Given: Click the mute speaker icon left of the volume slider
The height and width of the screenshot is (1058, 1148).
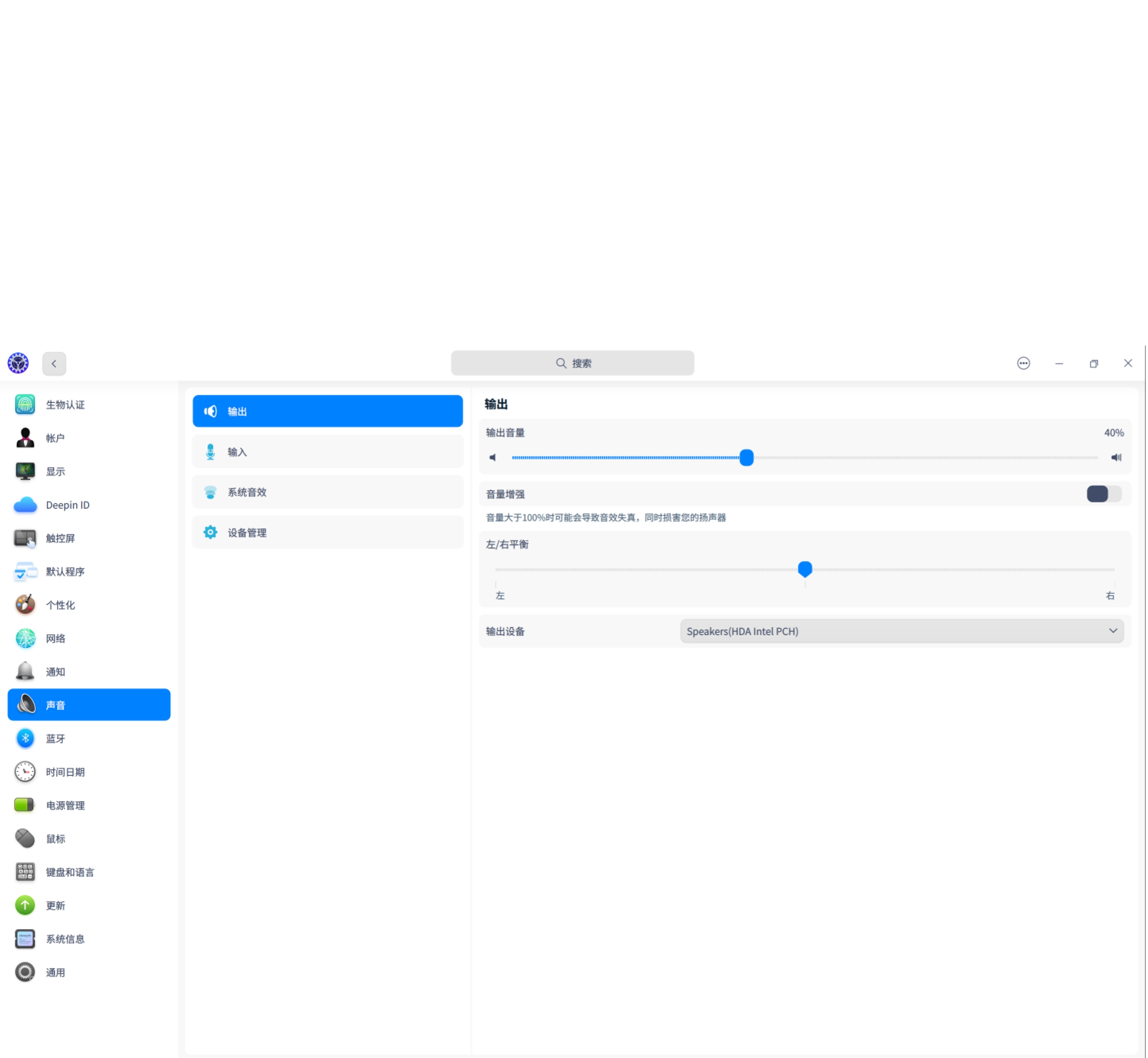Looking at the screenshot, I should click(x=492, y=457).
